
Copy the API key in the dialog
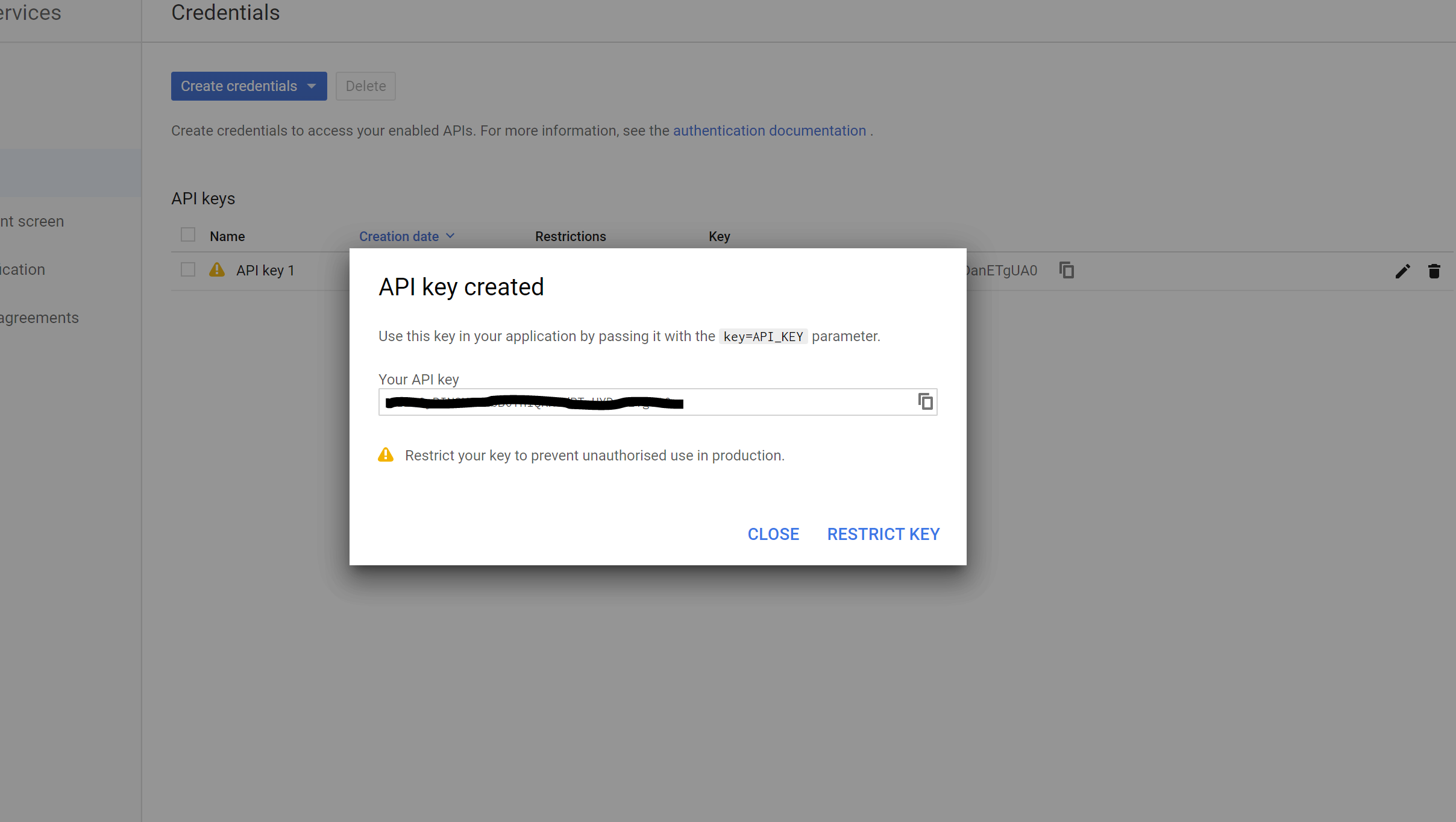coord(925,401)
